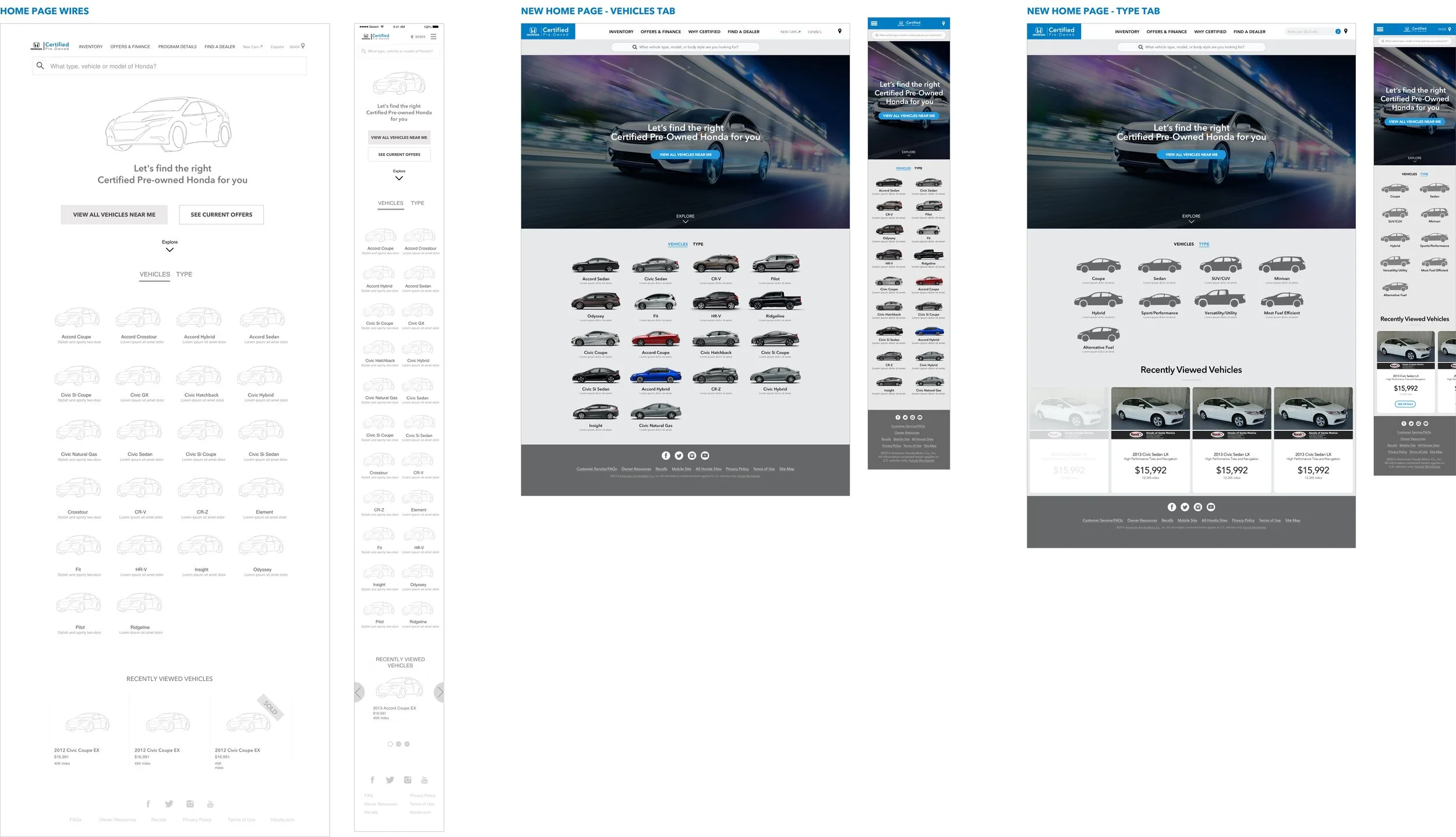
Task: Click the search magnifier icon in the search bar
Action: tap(40, 66)
